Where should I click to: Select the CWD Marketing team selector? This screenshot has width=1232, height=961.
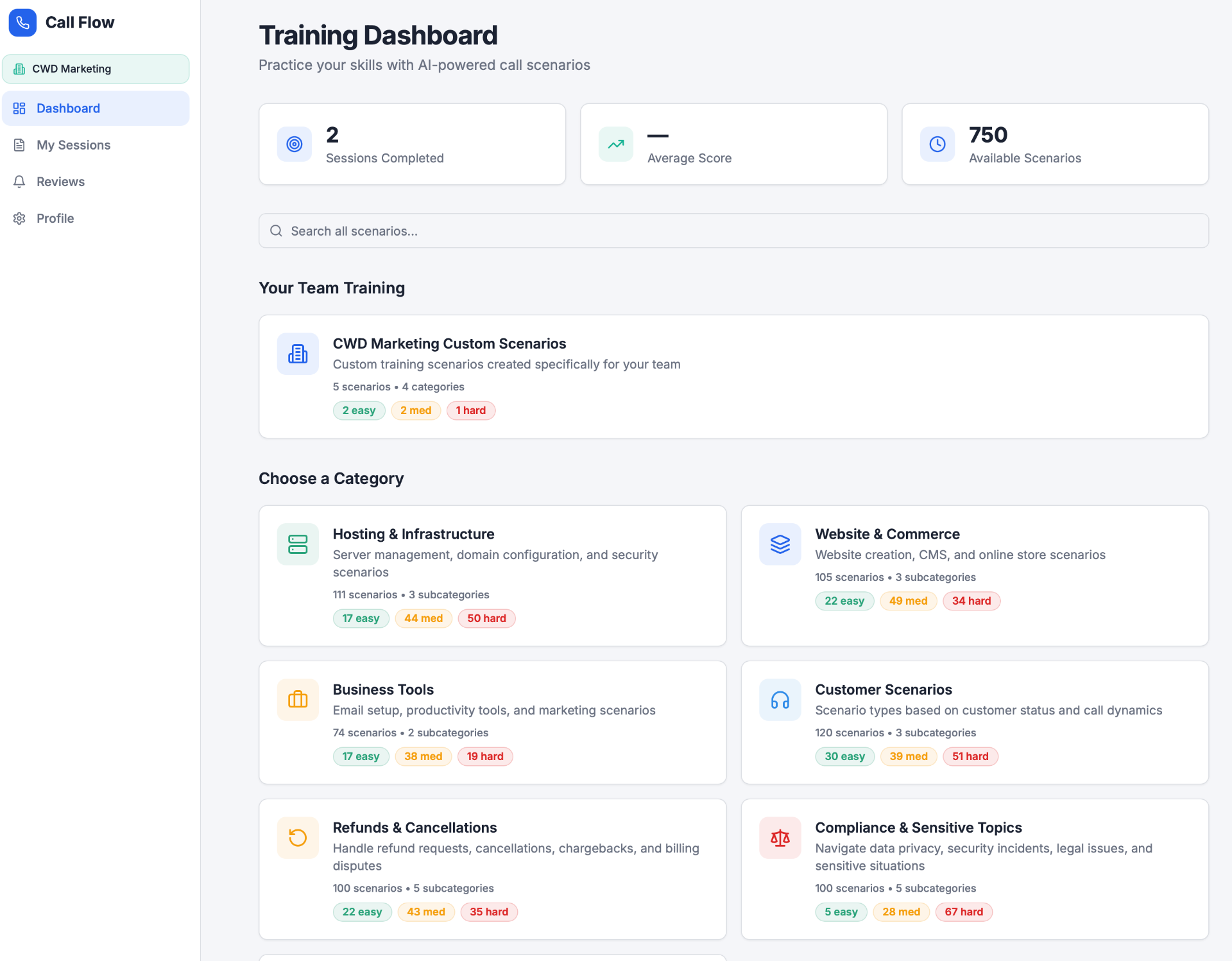pyautogui.click(x=96, y=69)
